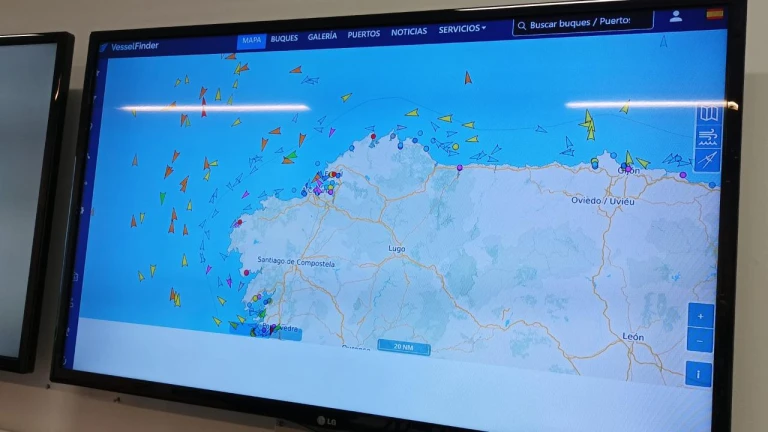Open the BUQUES menu item
The width and height of the screenshot is (768, 432).
[x=284, y=38]
